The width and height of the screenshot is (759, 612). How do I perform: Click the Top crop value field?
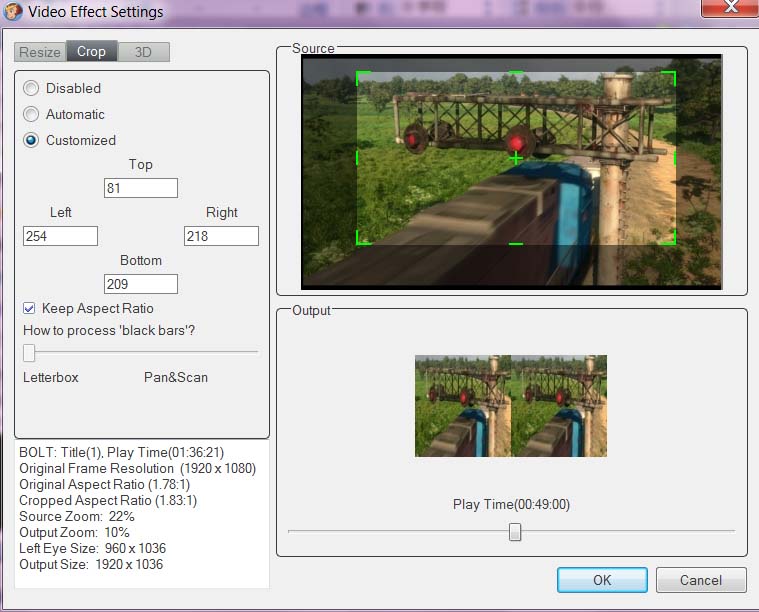141,188
